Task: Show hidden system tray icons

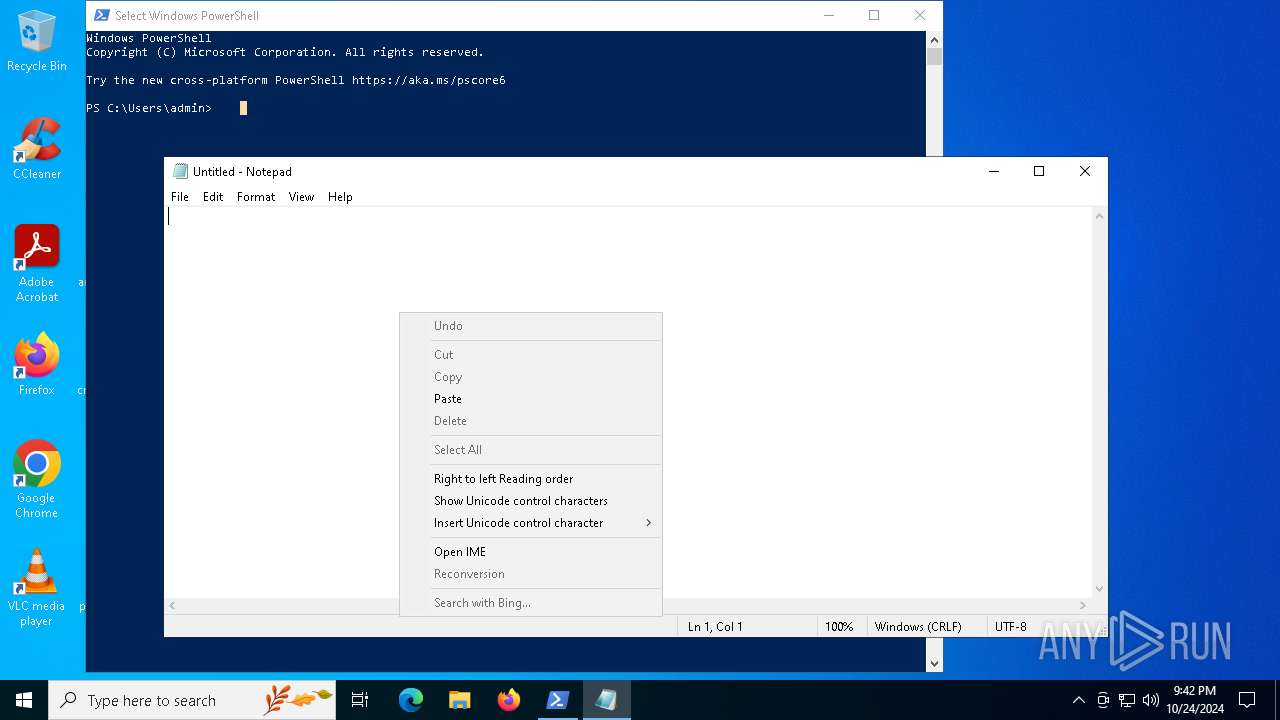Action: tap(1078, 700)
